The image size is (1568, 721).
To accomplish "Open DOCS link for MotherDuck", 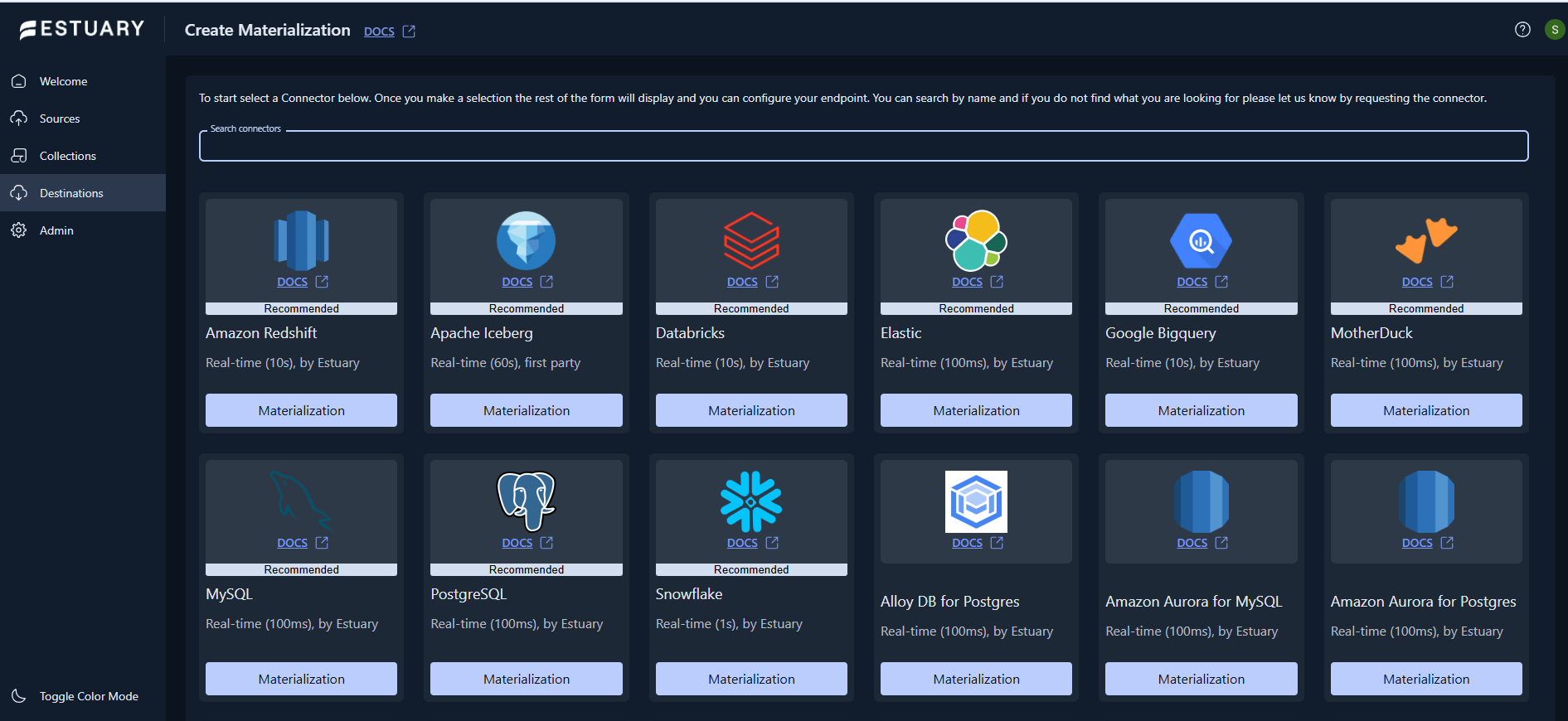I will coord(1417,282).
